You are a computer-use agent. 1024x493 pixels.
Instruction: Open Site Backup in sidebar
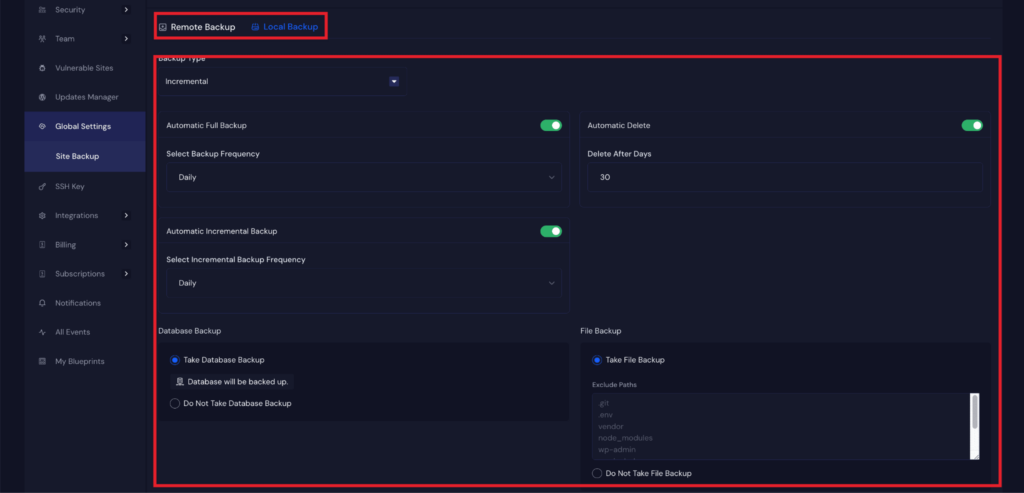(x=77, y=156)
